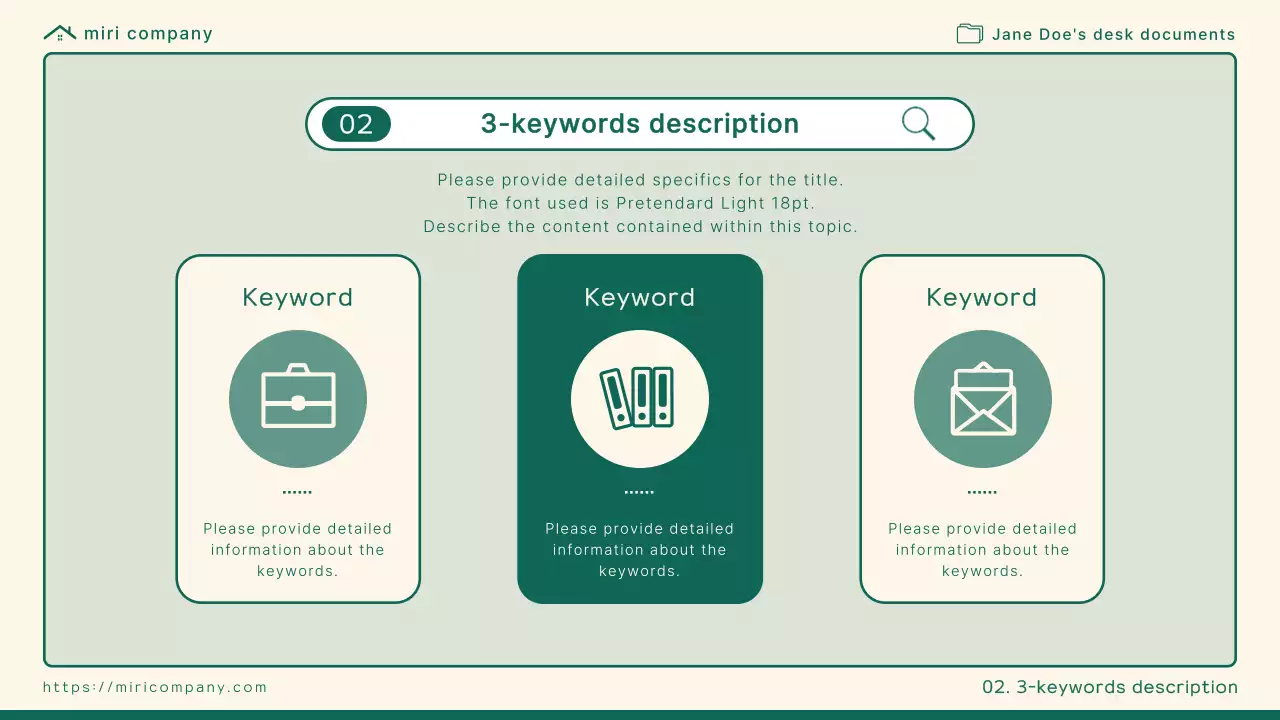Click the "02. 3-keywords description" footer label
This screenshot has width=1280, height=720.
[x=1110, y=687]
